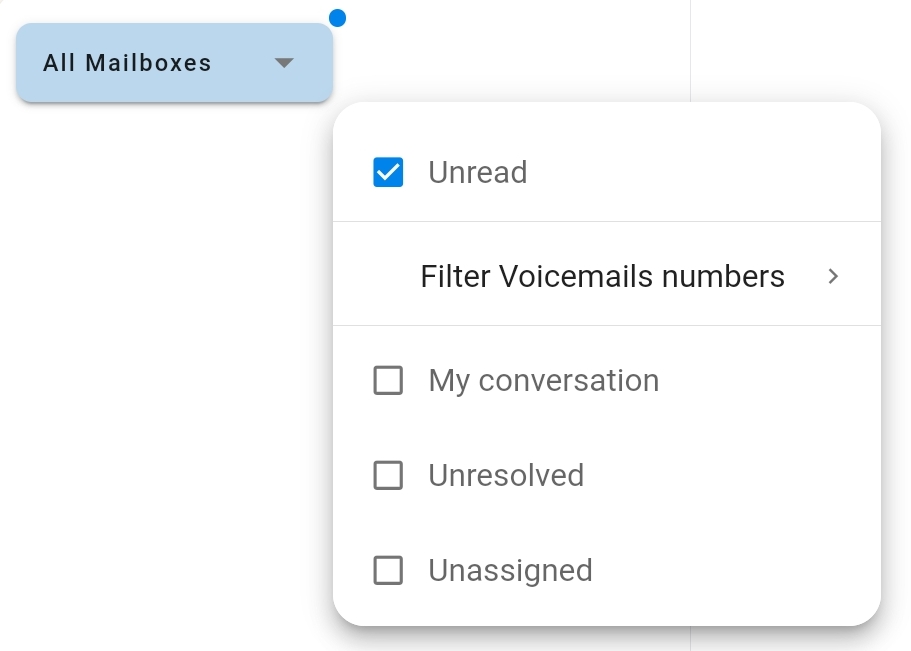Uncheck the Unread checkbox
This screenshot has width=911, height=651.
point(388,172)
